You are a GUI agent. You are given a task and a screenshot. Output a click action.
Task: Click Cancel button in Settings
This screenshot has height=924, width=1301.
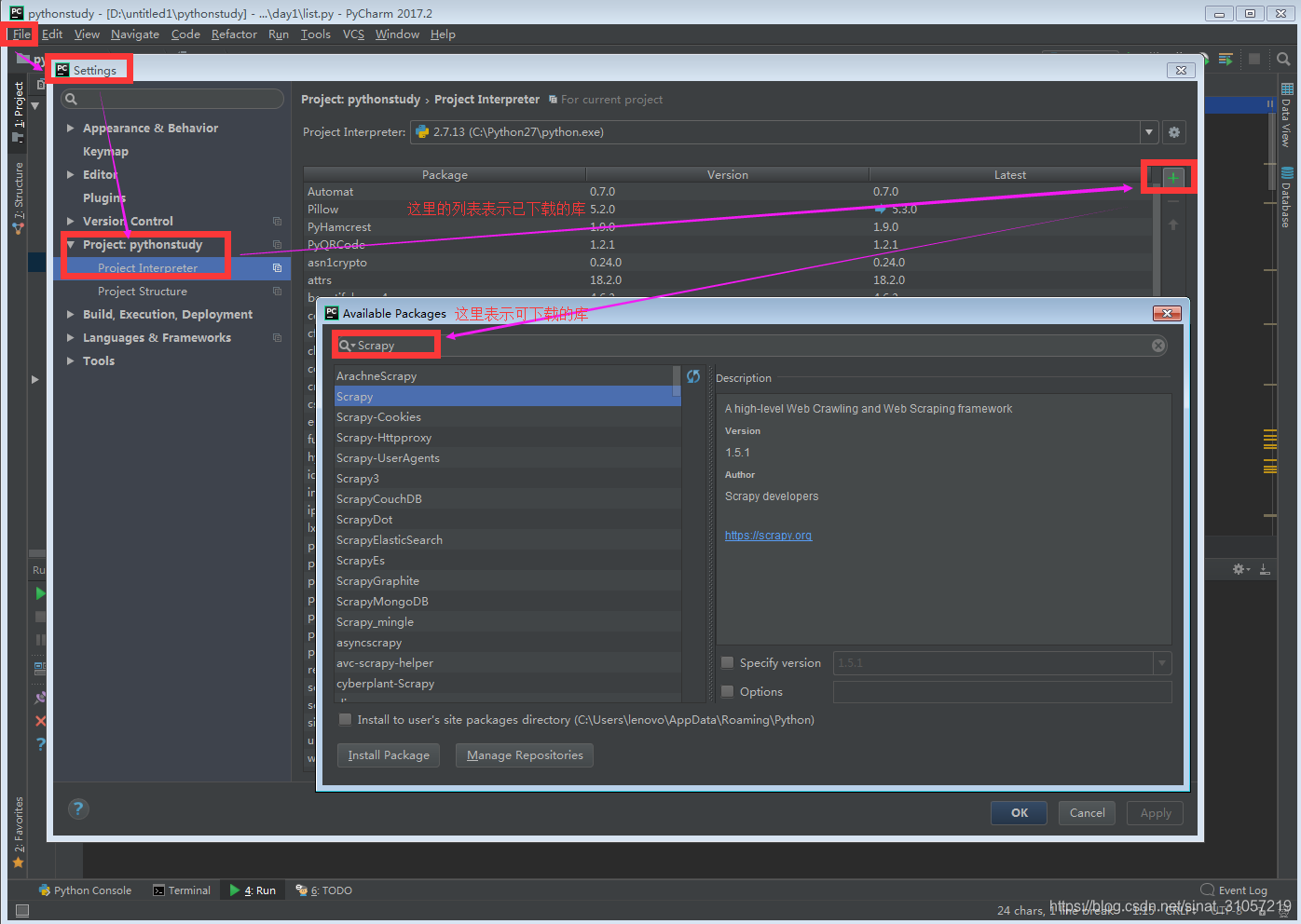point(1087,813)
